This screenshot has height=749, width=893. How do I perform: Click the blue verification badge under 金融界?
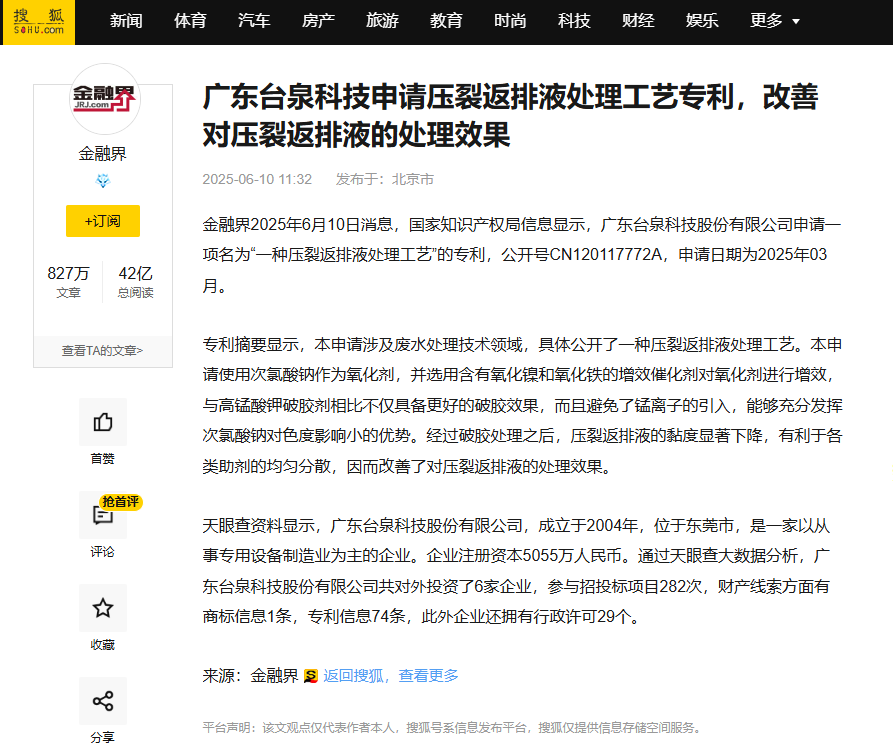(103, 181)
